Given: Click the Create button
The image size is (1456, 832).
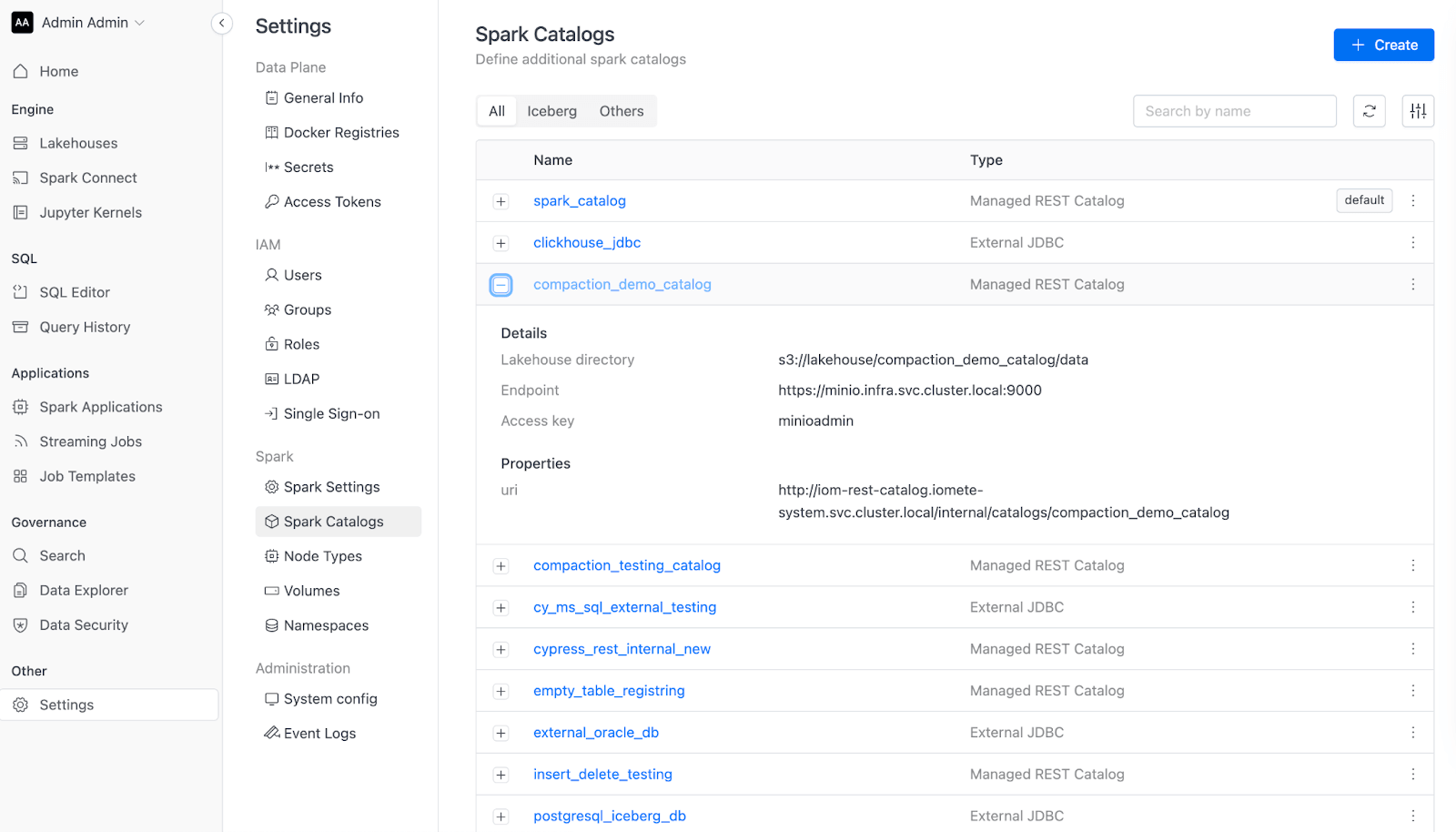Looking at the screenshot, I should (1383, 45).
